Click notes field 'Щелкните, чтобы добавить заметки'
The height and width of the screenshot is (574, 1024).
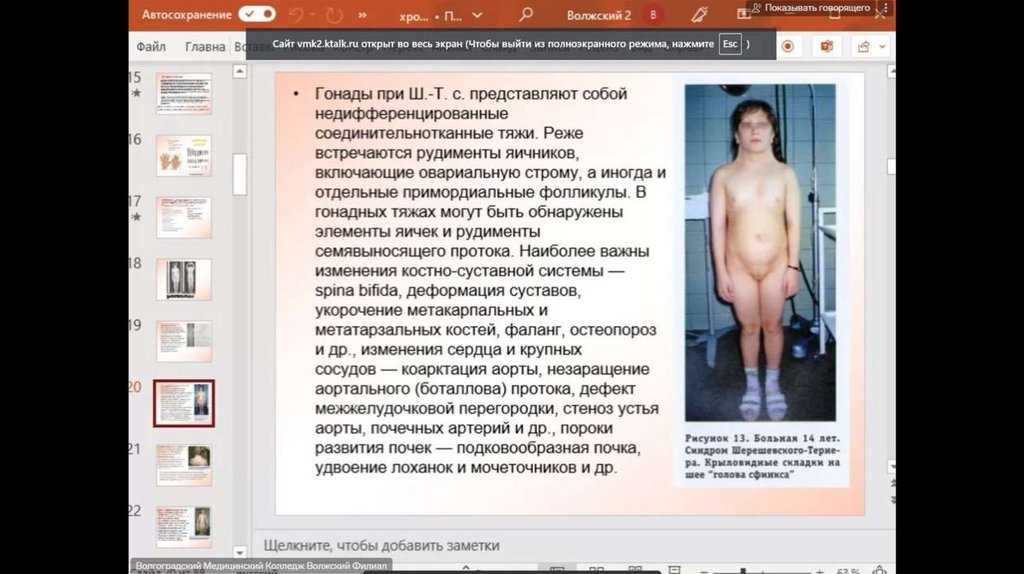(381, 545)
